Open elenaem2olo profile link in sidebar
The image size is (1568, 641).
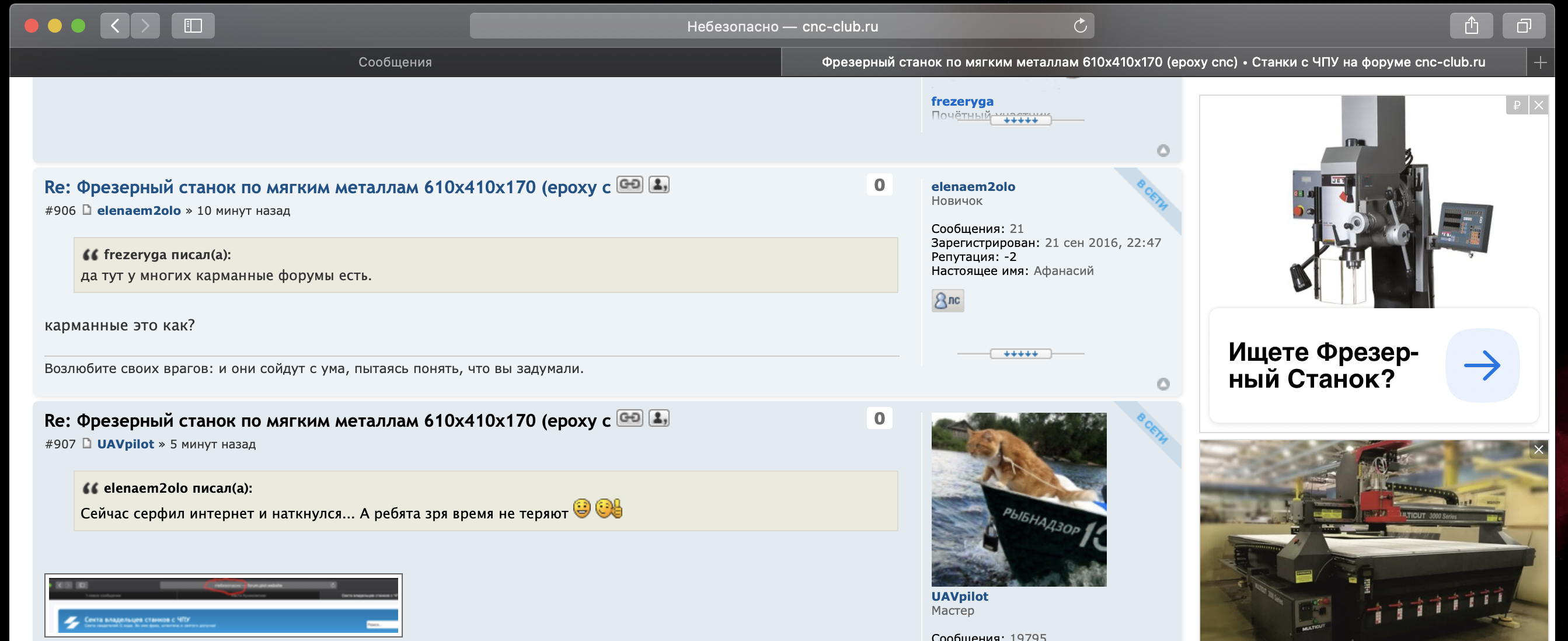coord(973,186)
